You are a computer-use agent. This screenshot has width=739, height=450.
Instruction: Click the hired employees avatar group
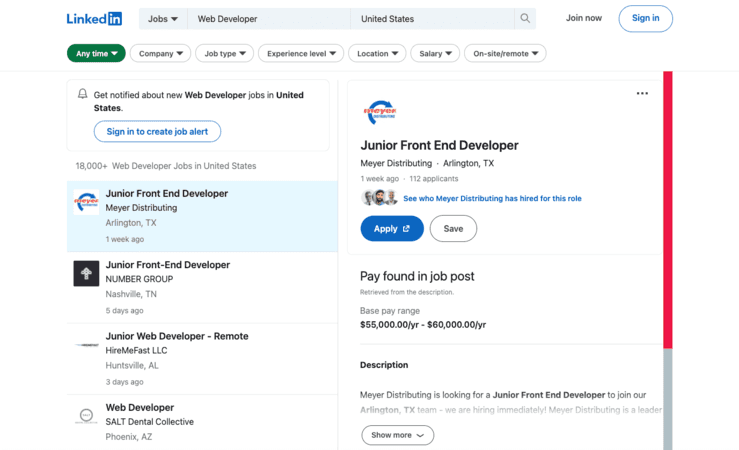point(379,197)
